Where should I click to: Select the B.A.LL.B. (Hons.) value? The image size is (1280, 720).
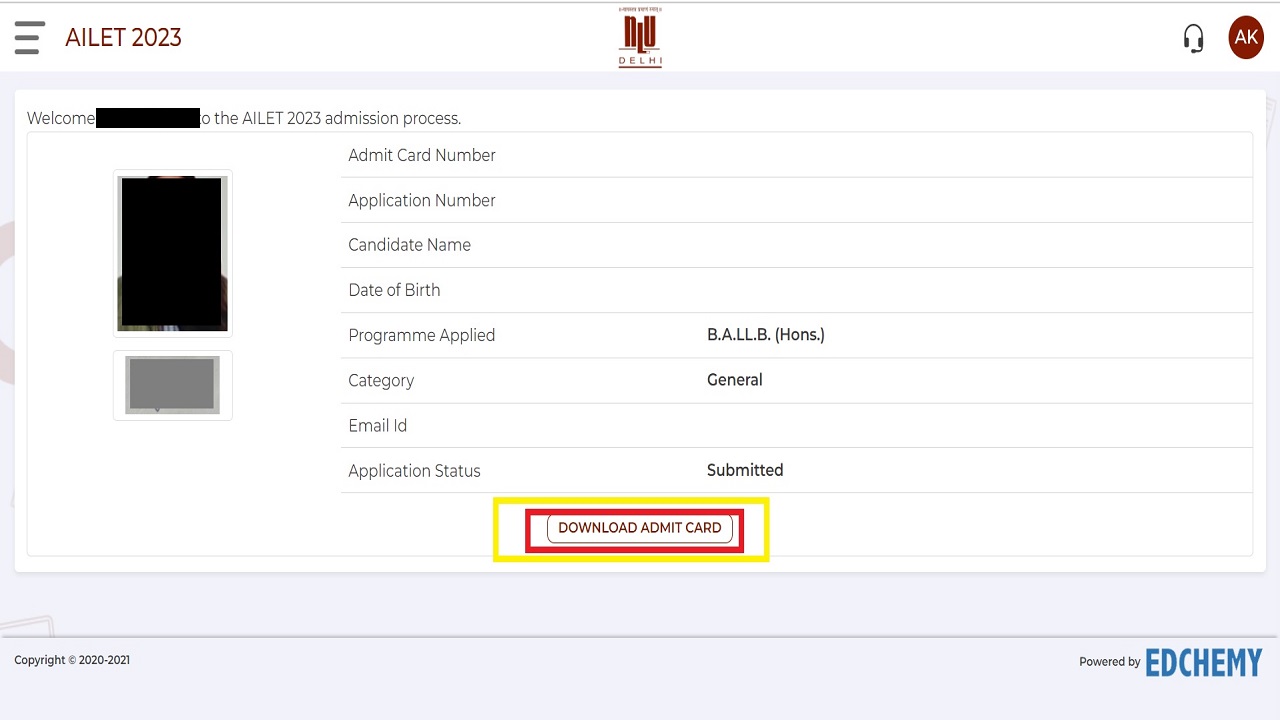pyautogui.click(x=765, y=335)
